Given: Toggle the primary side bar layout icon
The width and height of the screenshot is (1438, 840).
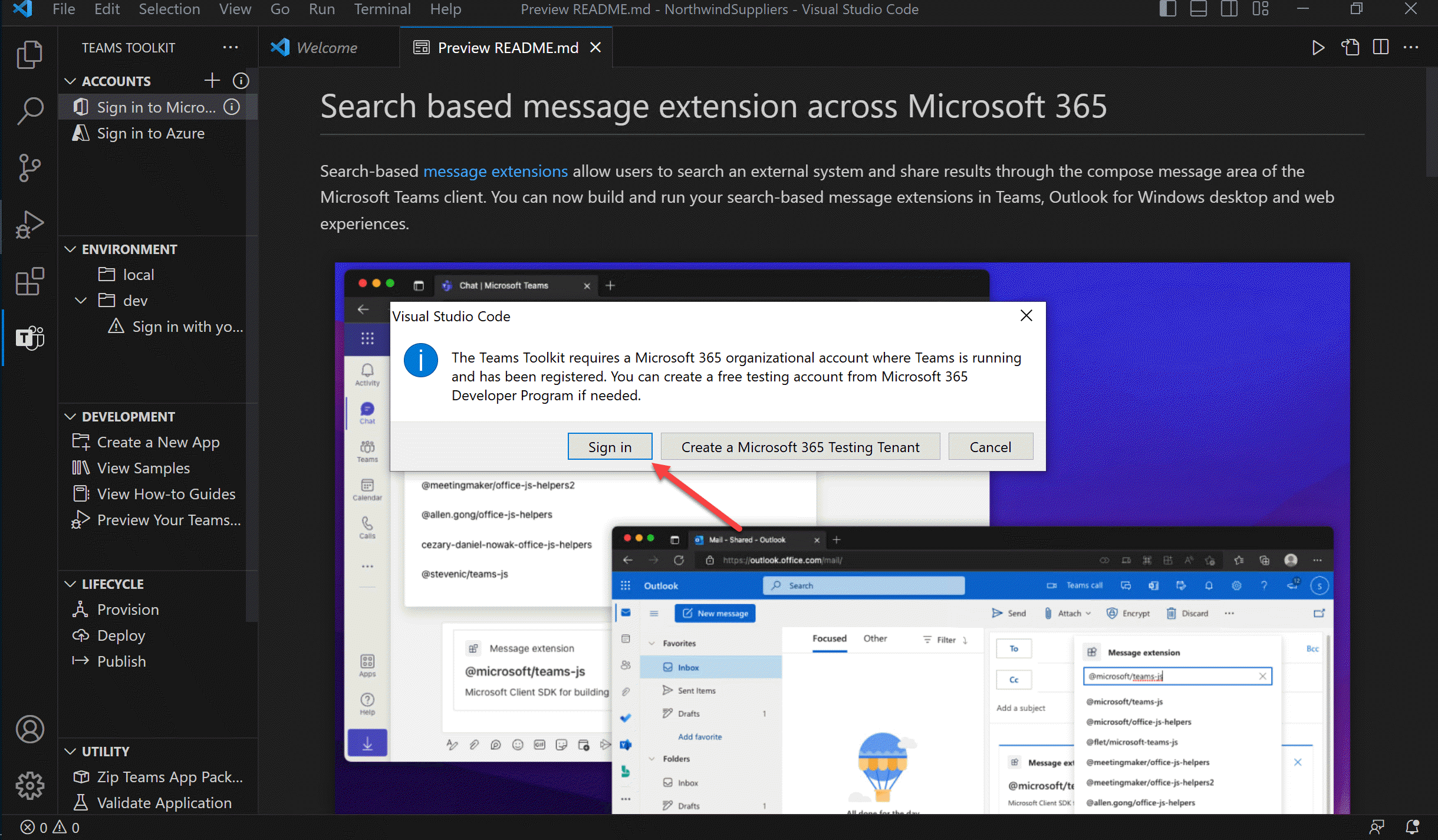Looking at the screenshot, I should pyautogui.click(x=1167, y=9).
